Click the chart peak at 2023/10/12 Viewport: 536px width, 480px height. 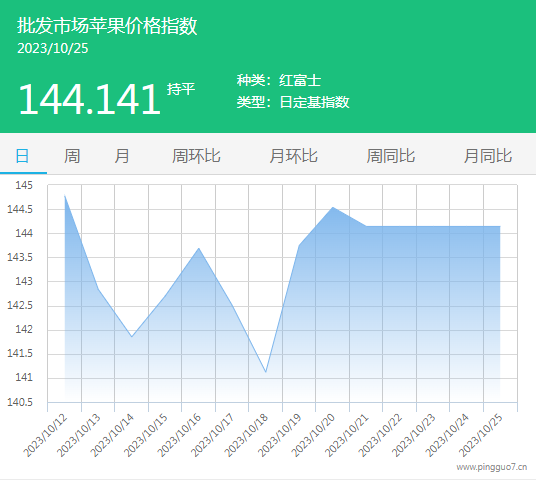pos(65,195)
